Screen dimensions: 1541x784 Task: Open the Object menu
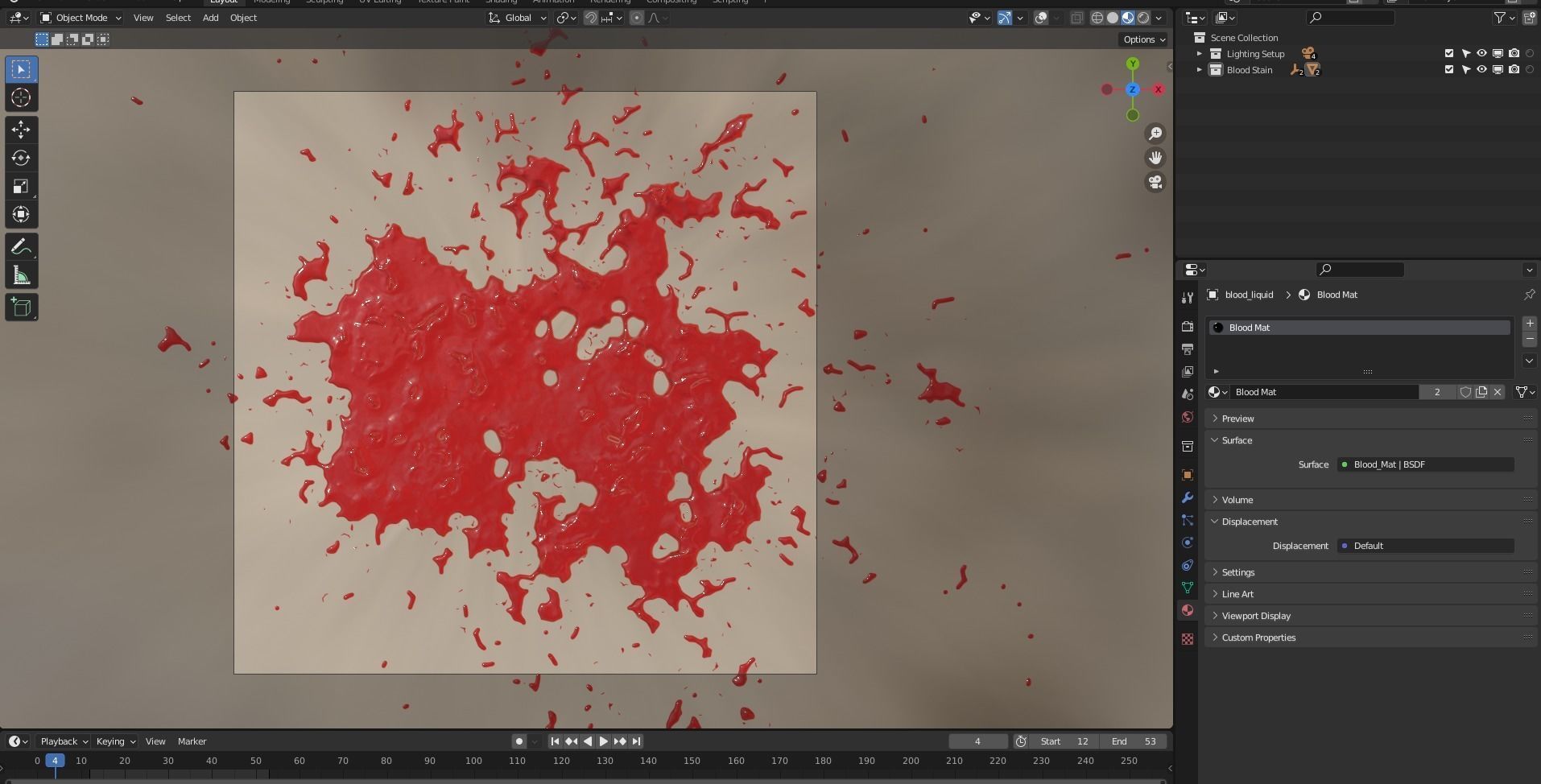[243, 18]
